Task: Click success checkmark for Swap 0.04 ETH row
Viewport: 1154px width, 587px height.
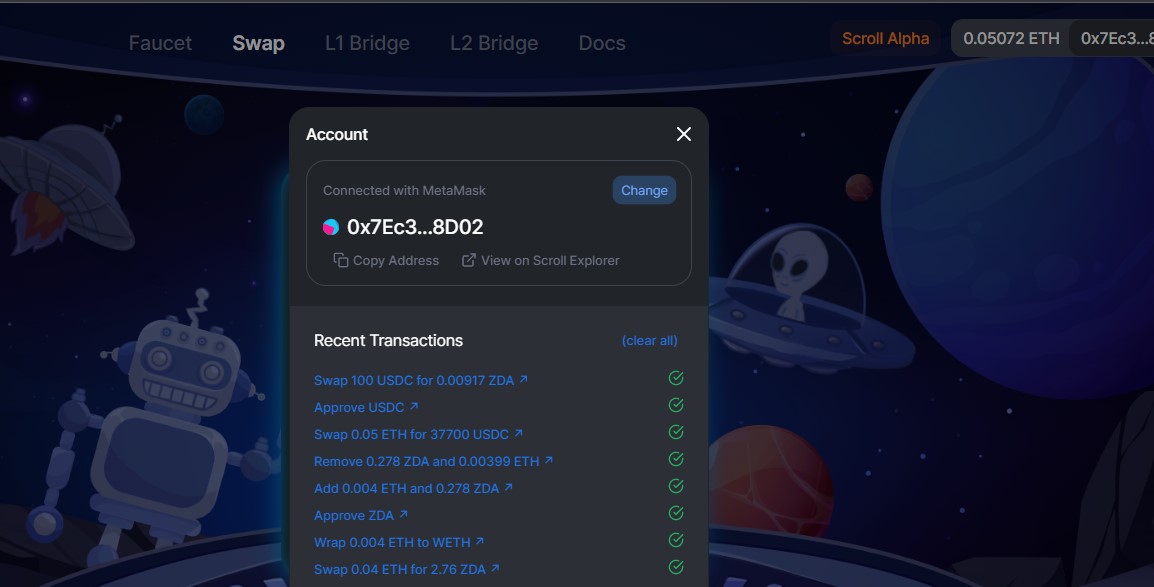Action: pos(676,567)
